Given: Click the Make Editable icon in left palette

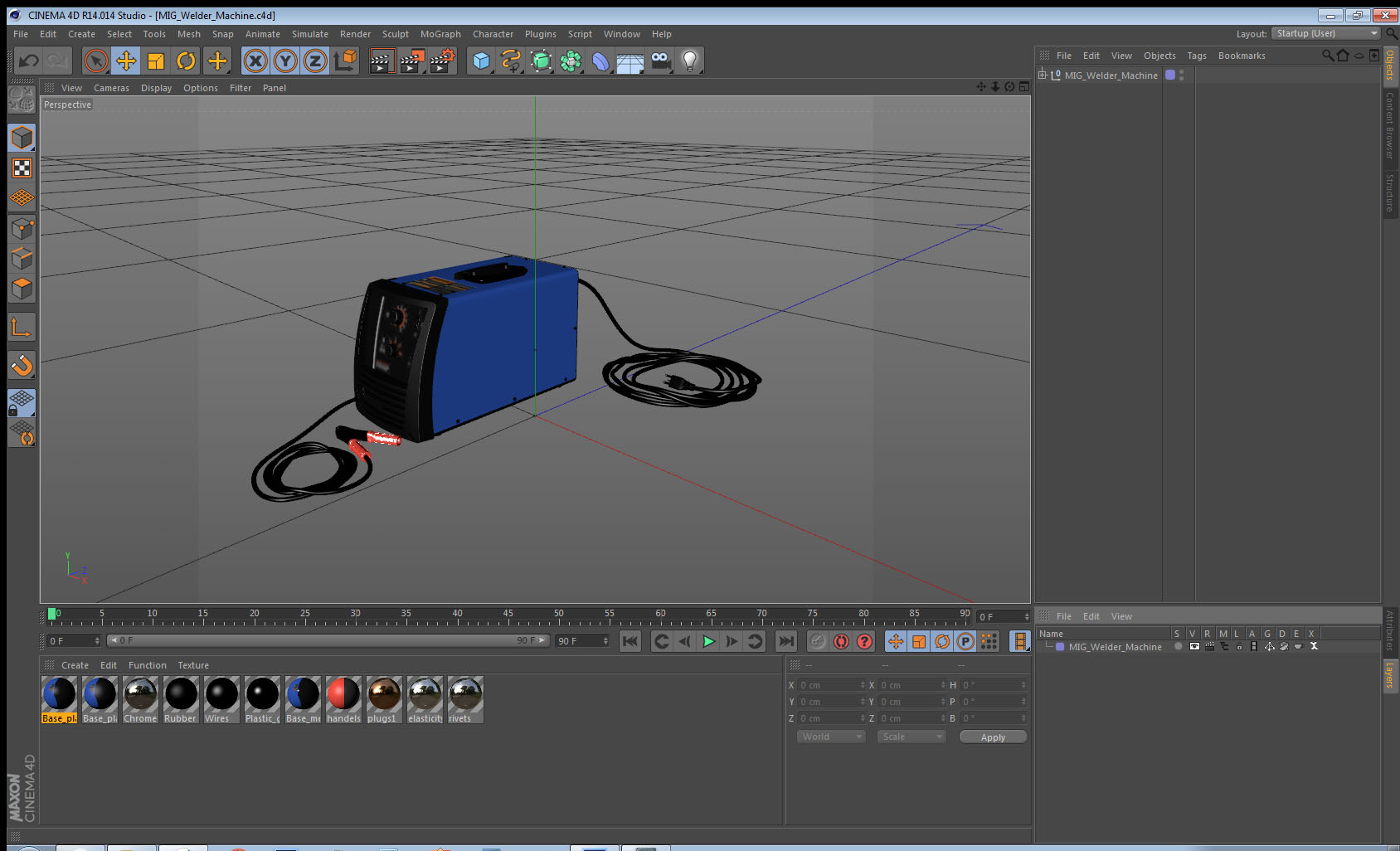Looking at the screenshot, I should pyautogui.click(x=22, y=100).
